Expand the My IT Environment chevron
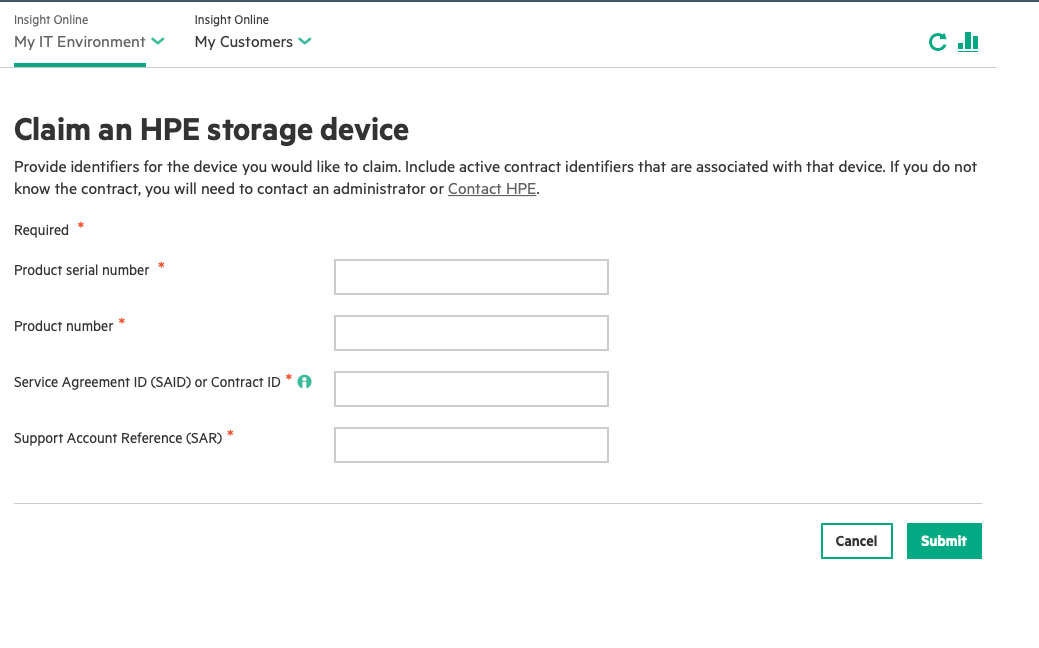Viewport: 1039px width, 648px height. coord(158,41)
